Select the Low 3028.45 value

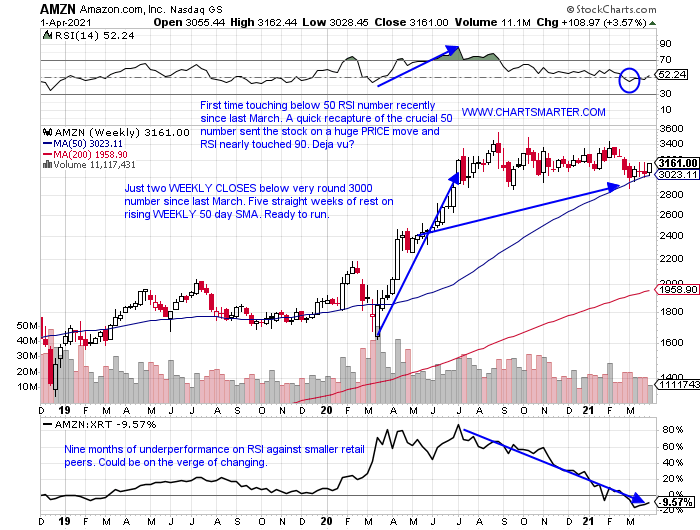click(335, 22)
